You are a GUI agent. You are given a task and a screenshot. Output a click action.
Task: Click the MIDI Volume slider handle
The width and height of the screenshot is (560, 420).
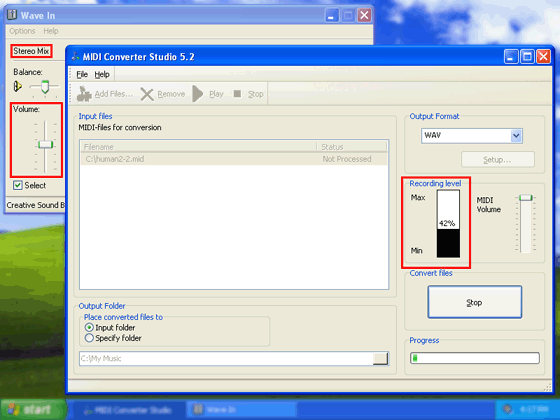point(526,198)
